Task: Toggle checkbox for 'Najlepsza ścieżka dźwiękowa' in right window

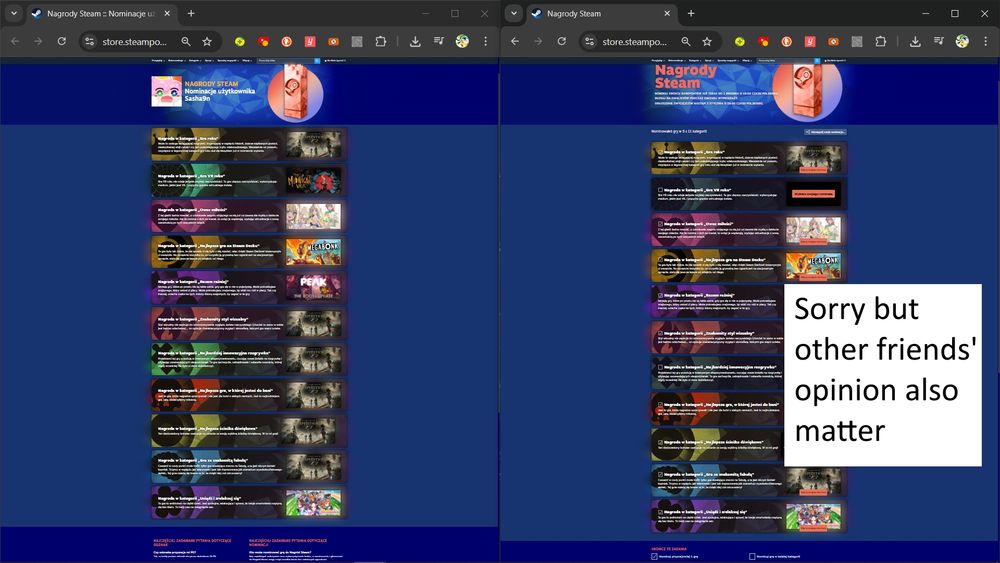Action: pyautogui.click(x=660, y=442)
